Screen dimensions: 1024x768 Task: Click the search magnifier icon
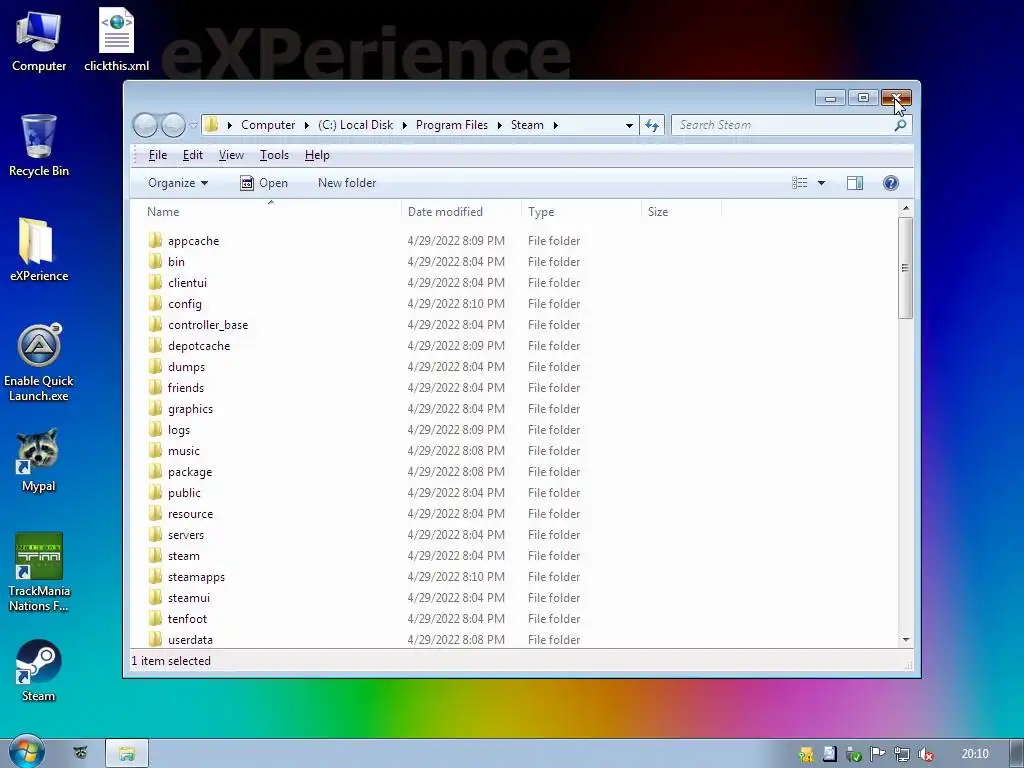(x=901, y=125)
